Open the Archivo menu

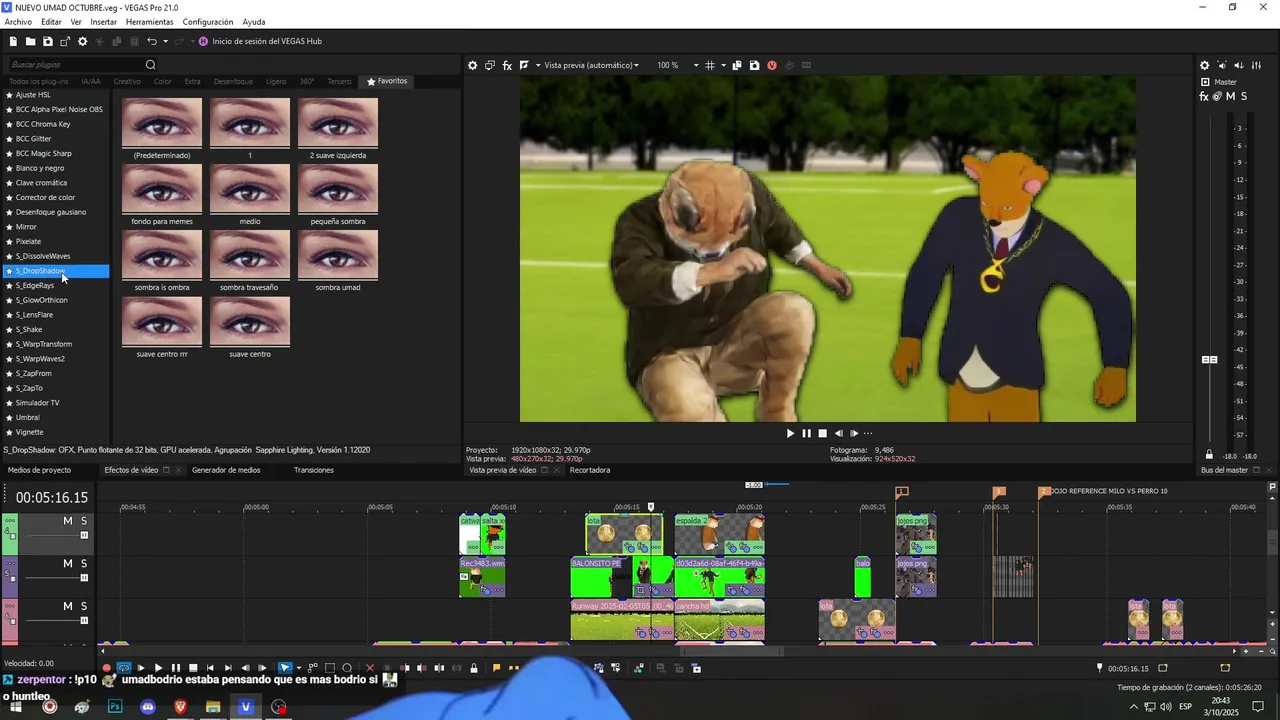click(18, 22)
